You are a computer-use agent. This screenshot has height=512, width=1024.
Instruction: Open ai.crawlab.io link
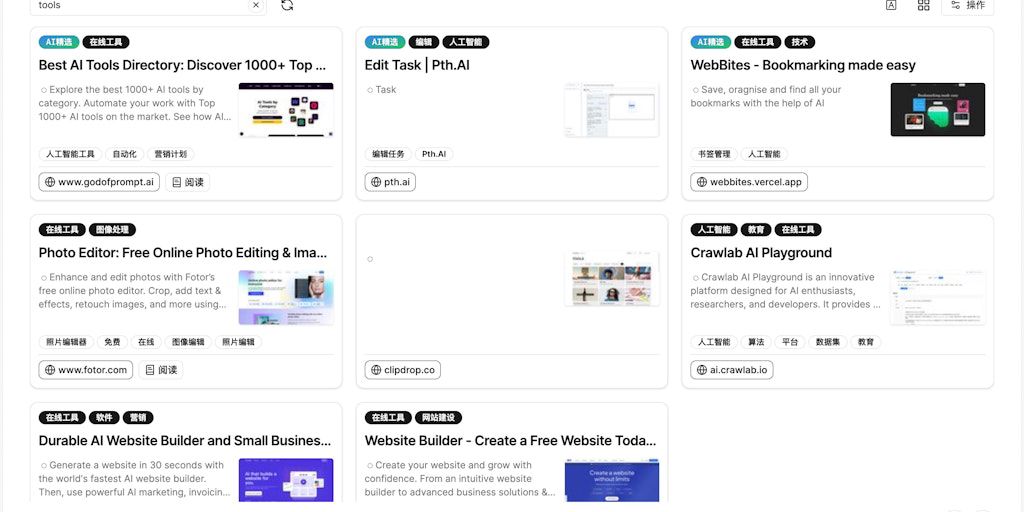[x=731, y=370]
